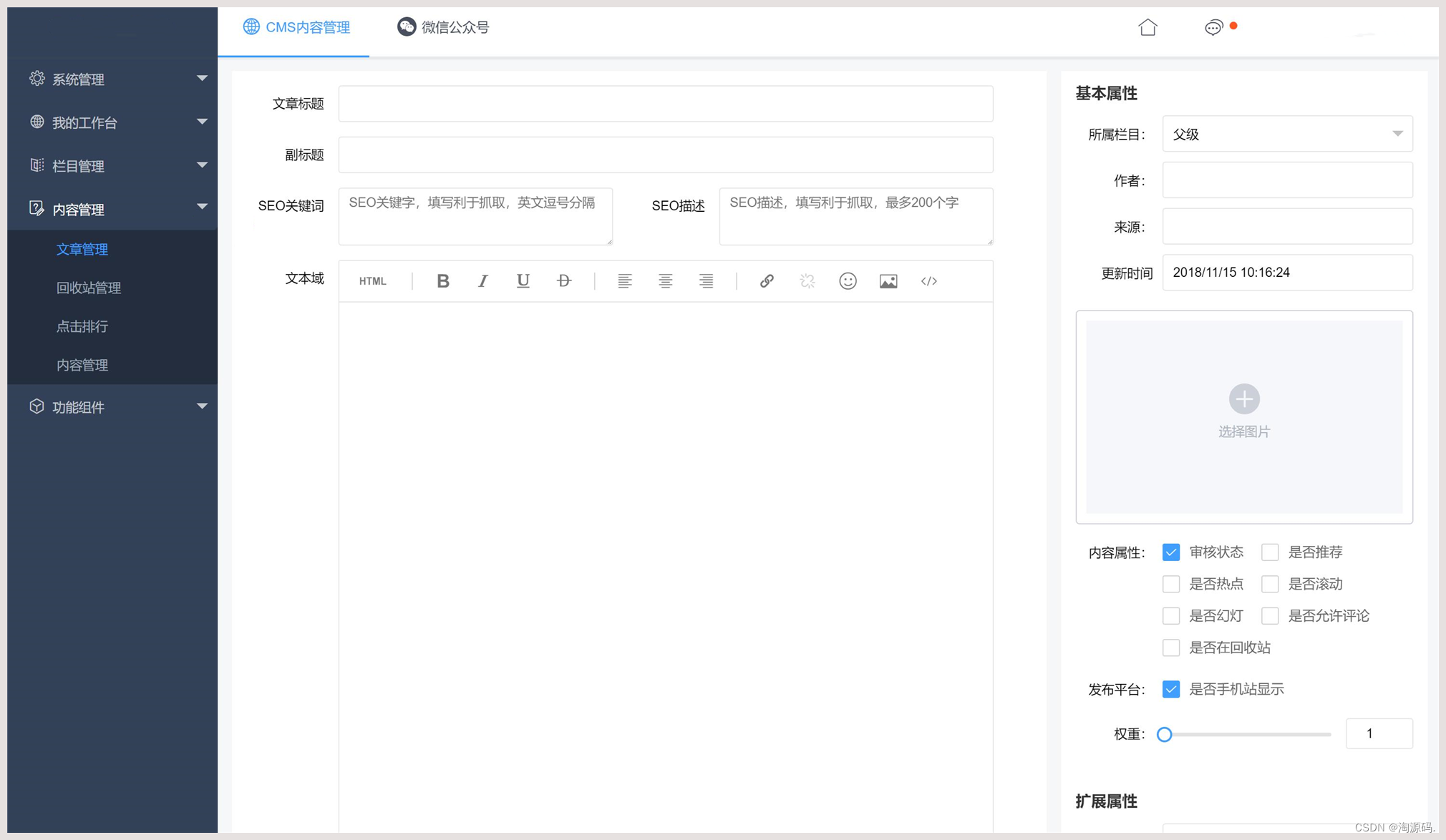Open the 所属栏目 dropdown
Image resolution: width=1446 pixels, height=840 pixels.
coord(1287,134)
